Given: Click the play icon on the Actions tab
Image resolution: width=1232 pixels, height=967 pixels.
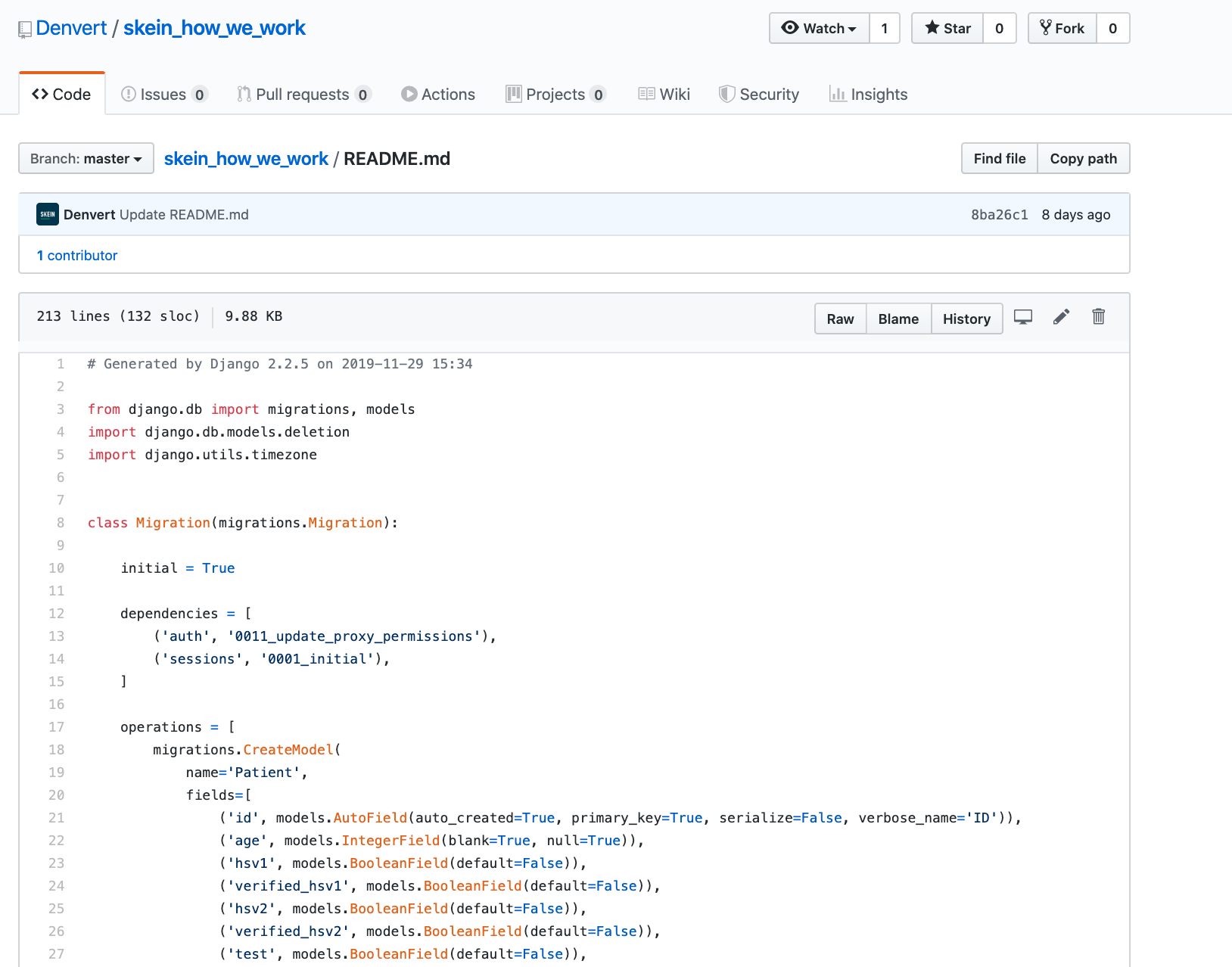Looking at the screenshot, I should (x=409, y=94).
